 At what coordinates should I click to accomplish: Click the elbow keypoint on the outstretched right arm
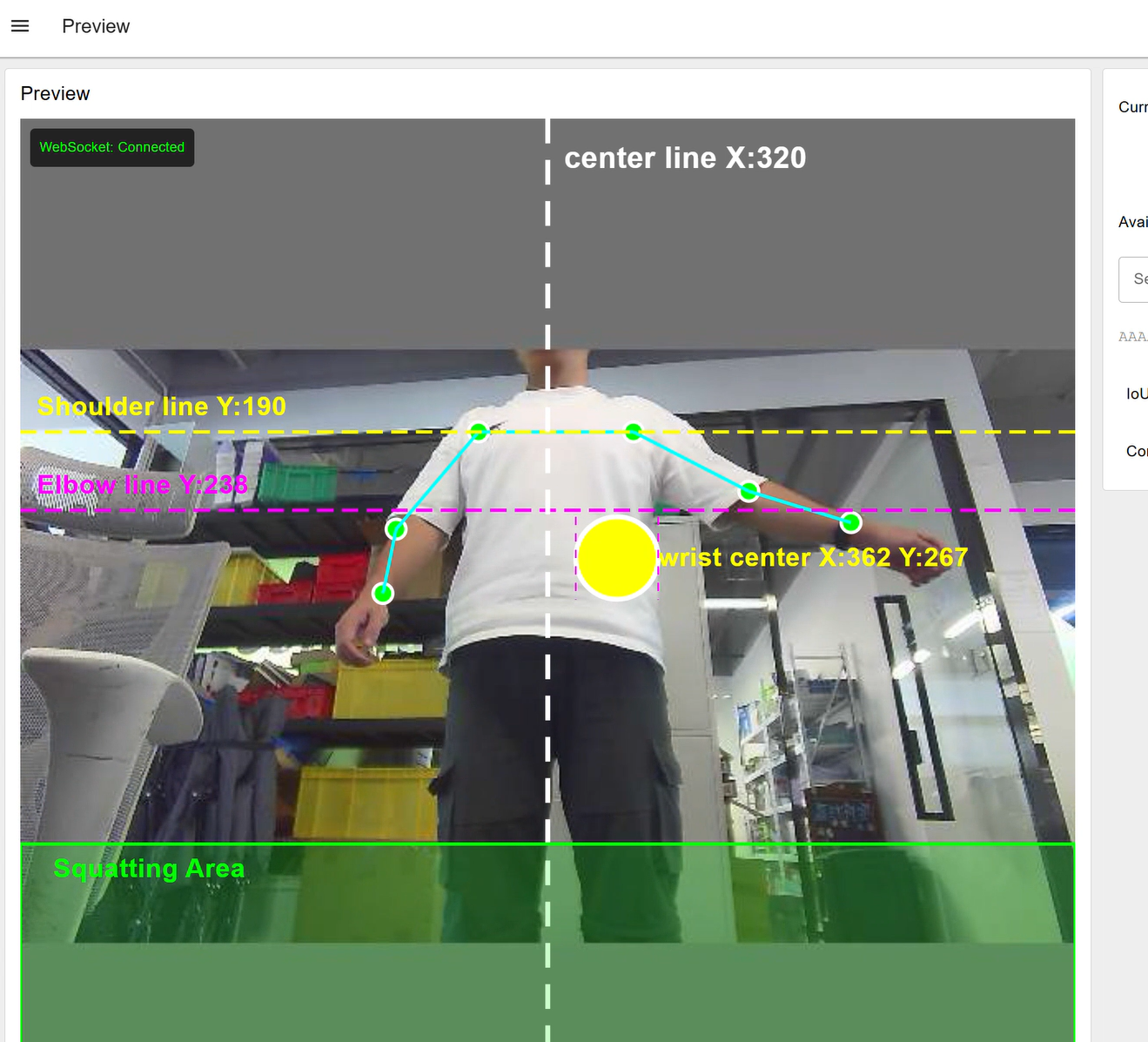pyautogui.click(x=749, y=492)
